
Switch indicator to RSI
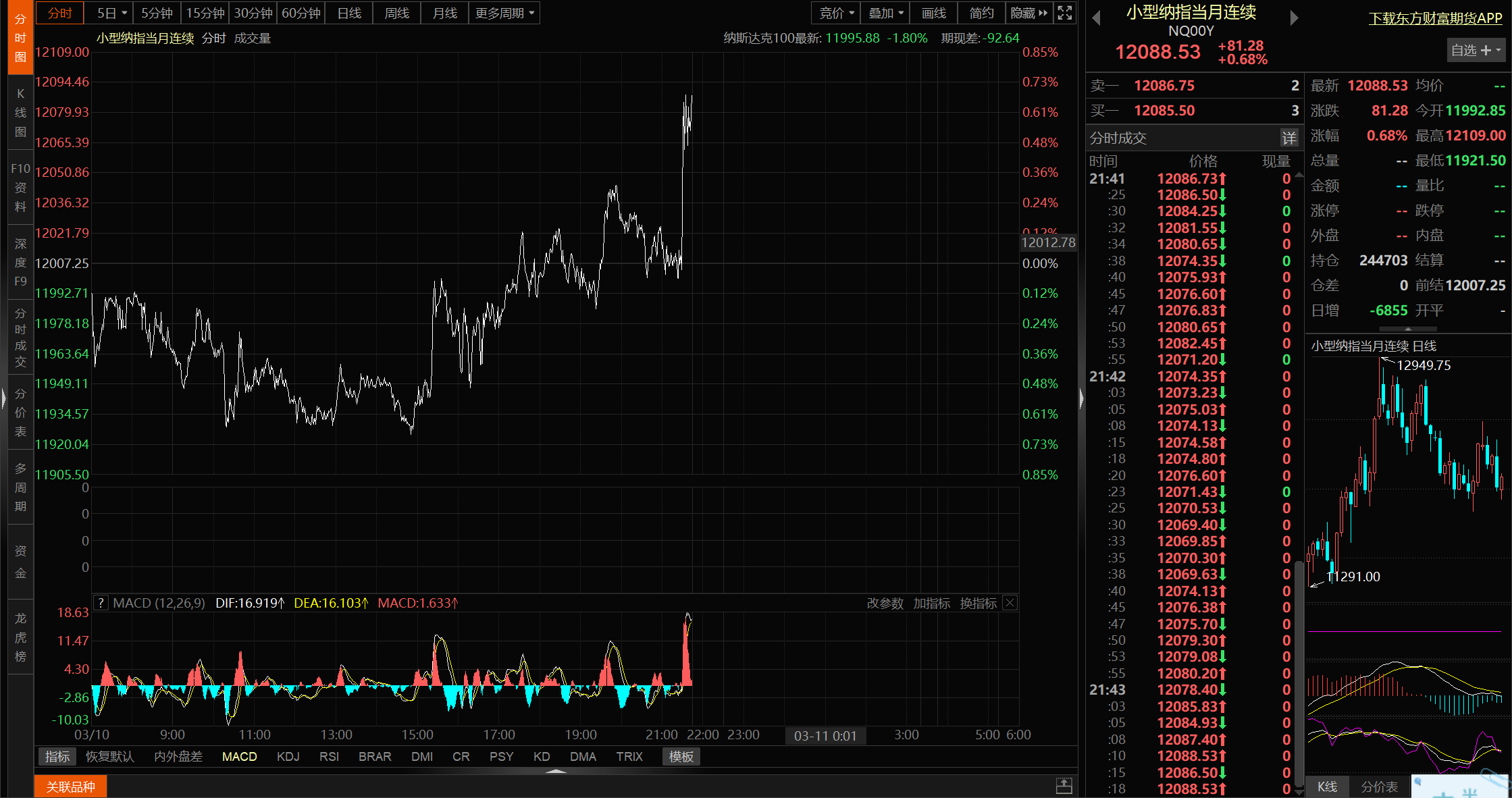coord(329,757)
